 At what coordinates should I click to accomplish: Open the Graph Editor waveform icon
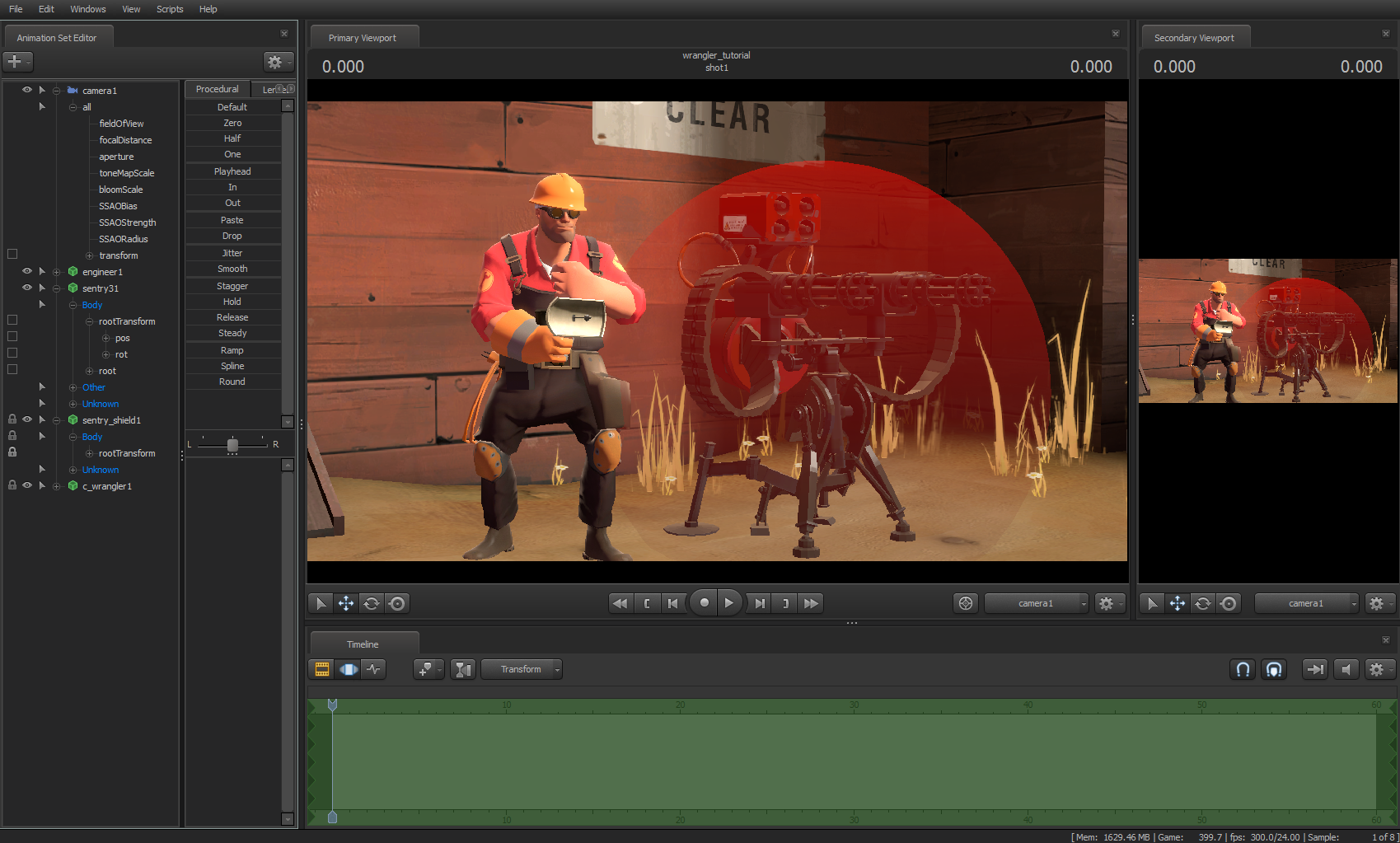[x=374, y=669]
